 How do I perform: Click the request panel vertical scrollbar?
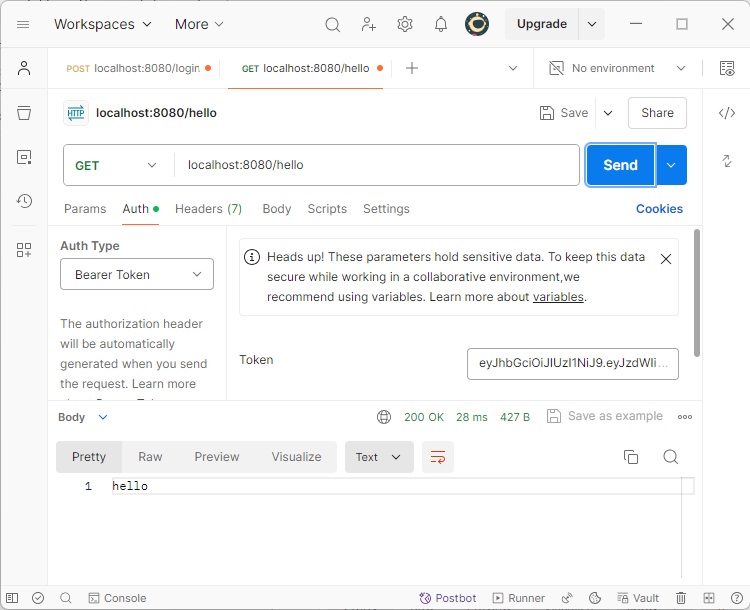(x=696, y=290)
